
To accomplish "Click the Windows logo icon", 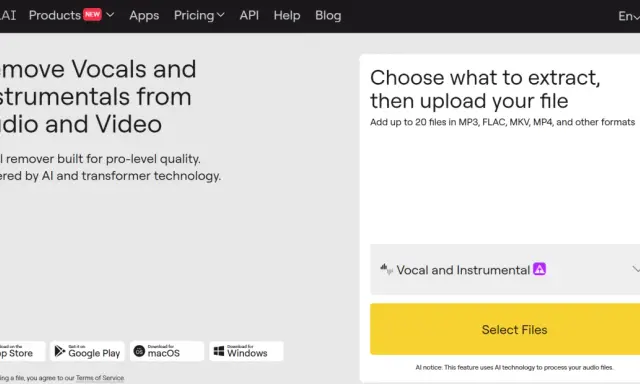I will coord(219,351).
